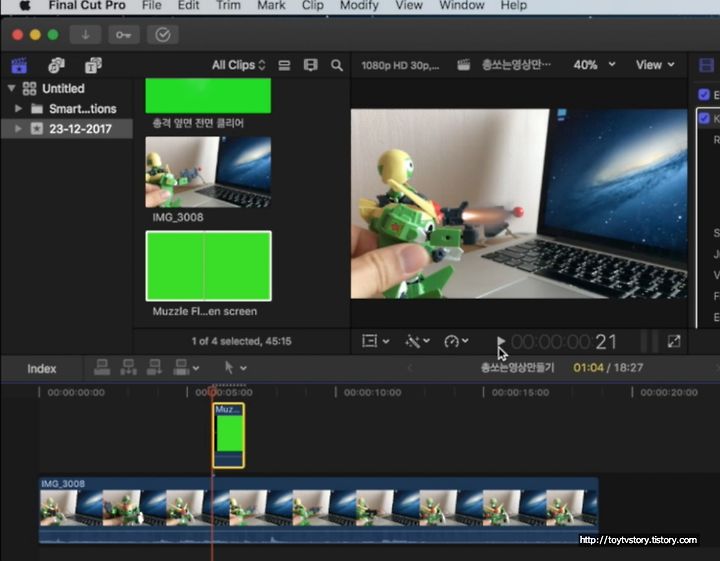The image size is (720, 561).
Task: Click overwrite clip edit icon
Action: coord(181,367)
